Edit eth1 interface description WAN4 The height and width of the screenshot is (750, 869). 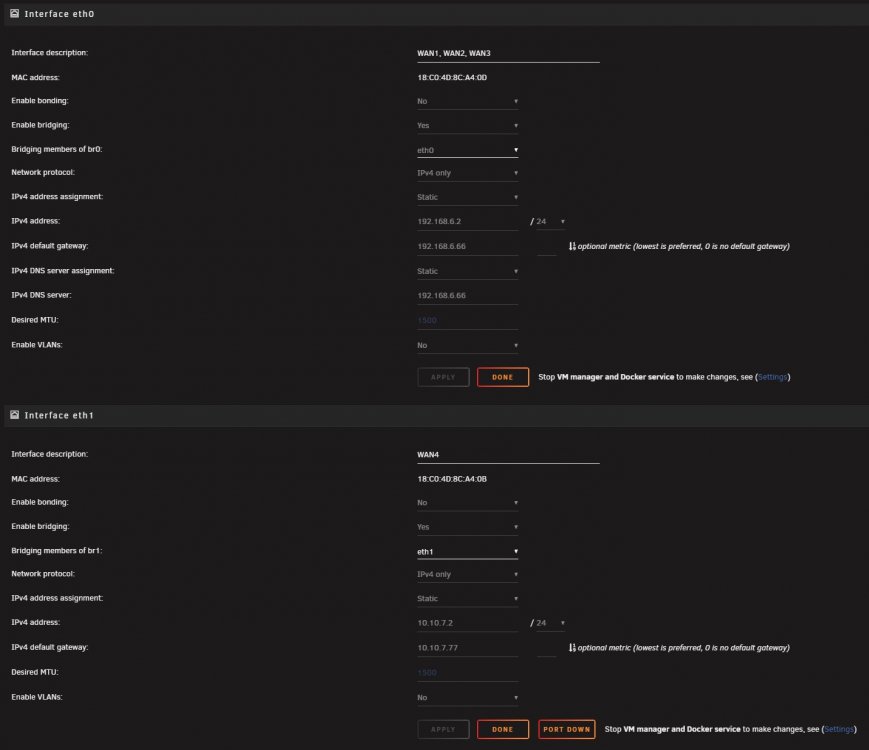point(508,455)
